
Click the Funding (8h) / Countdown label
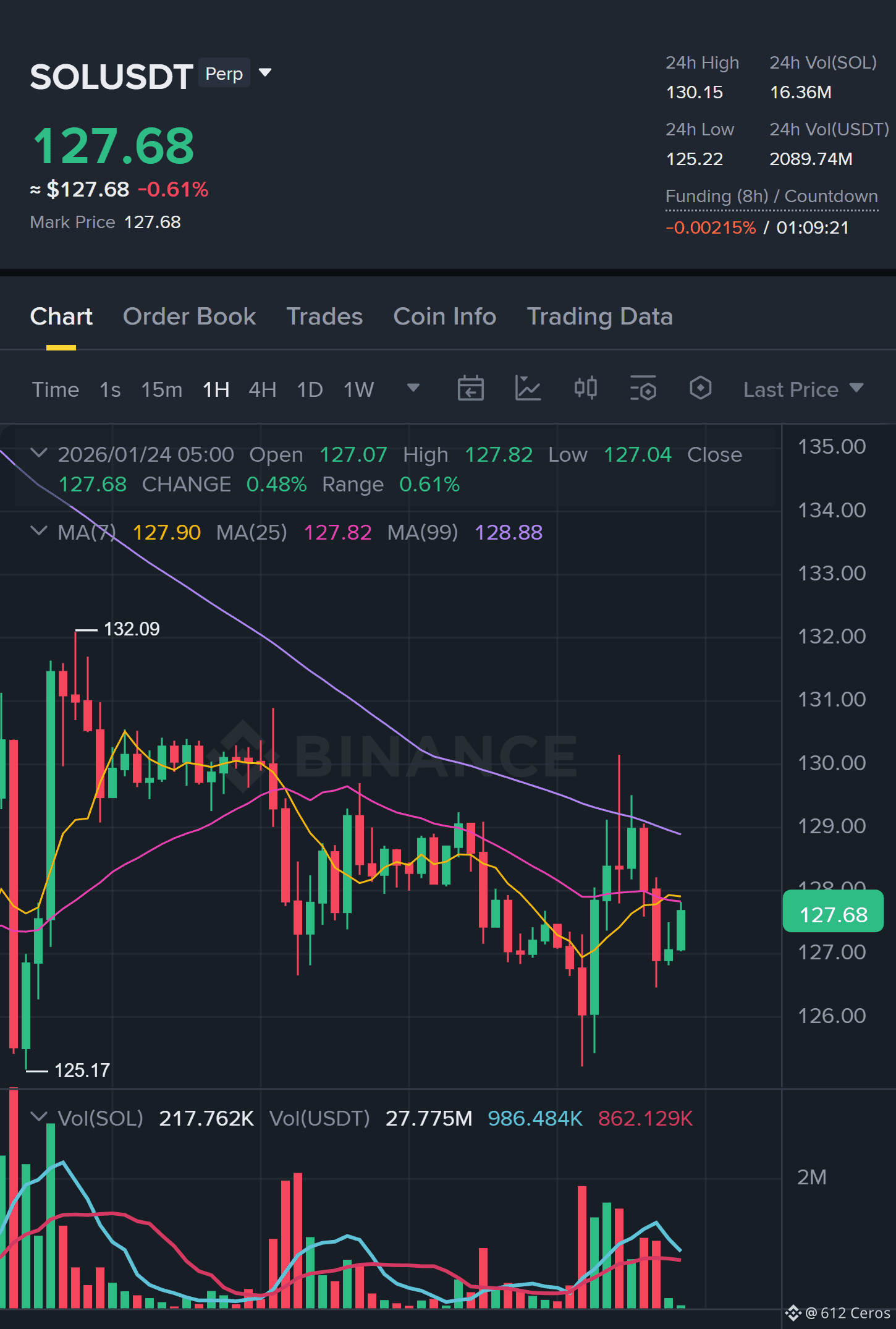pos(771,197)
